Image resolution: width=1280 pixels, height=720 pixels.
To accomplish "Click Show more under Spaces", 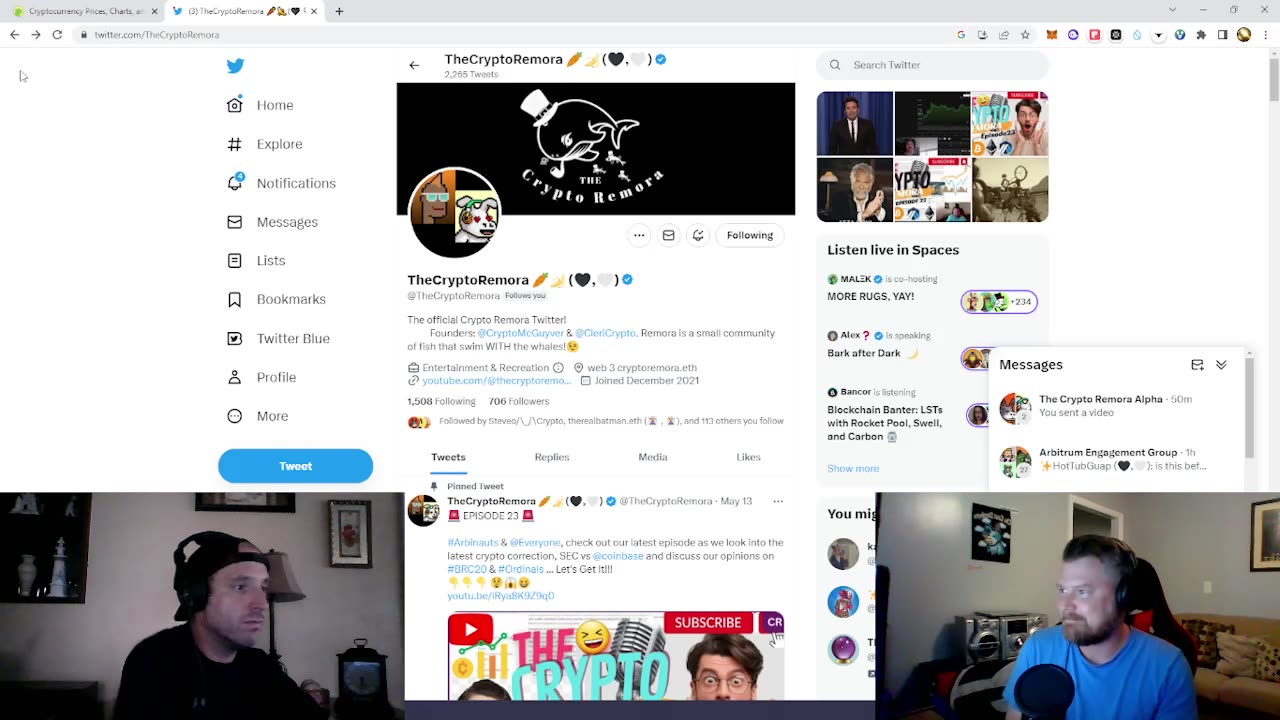I will point(853,468).
